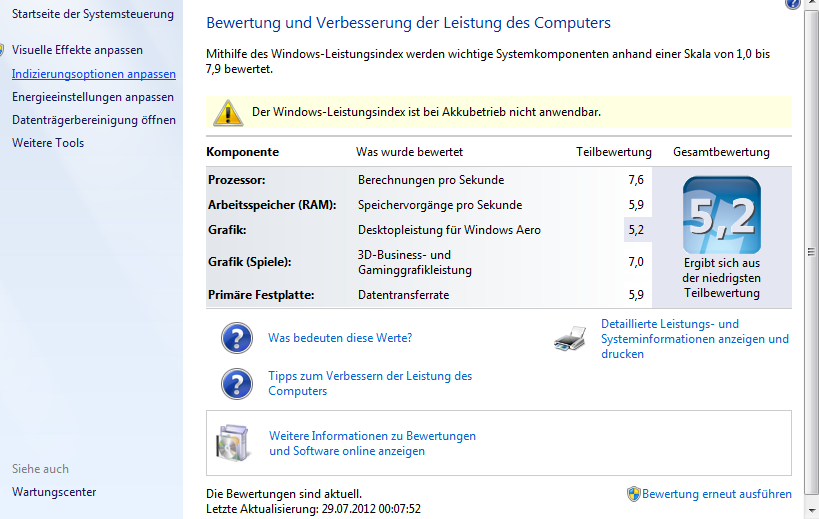Screen dimensions: 819x519
Task: Open 'Startseite der Systemsteuerung'
Action: 93,14
